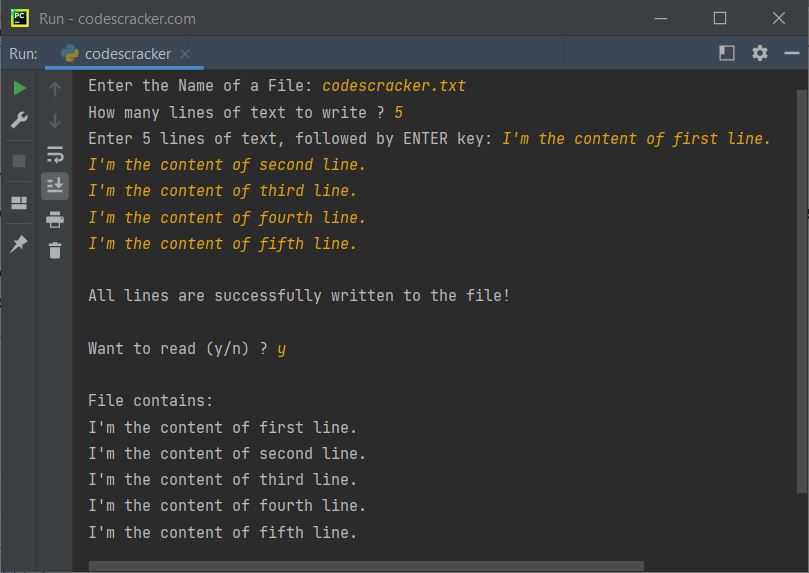Toggle Soft-Wrap for console output
This screenshot has width=809, height=573.
tap(55, 154)
